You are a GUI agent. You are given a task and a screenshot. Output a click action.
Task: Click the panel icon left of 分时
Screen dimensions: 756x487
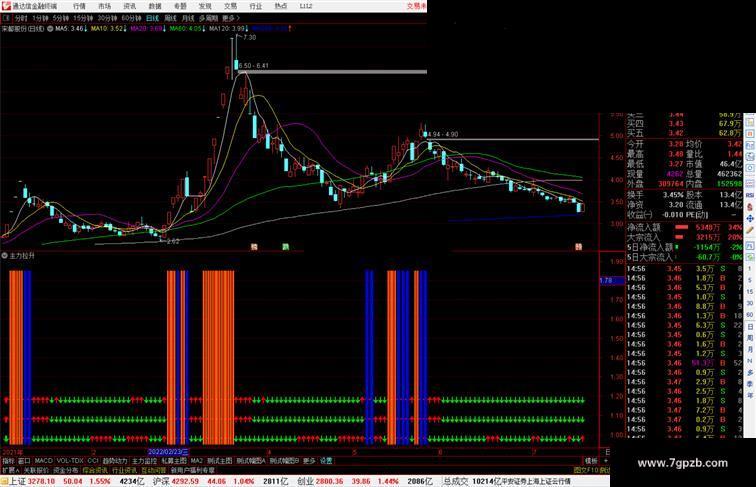pos(6,18)
